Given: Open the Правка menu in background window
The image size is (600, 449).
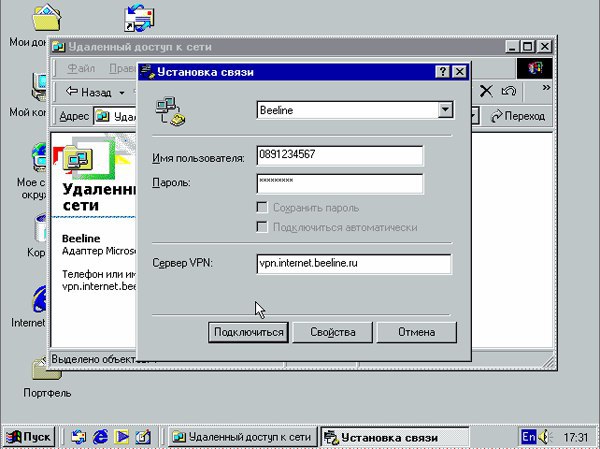Looking at the screenshot, I should click(122, 68).
